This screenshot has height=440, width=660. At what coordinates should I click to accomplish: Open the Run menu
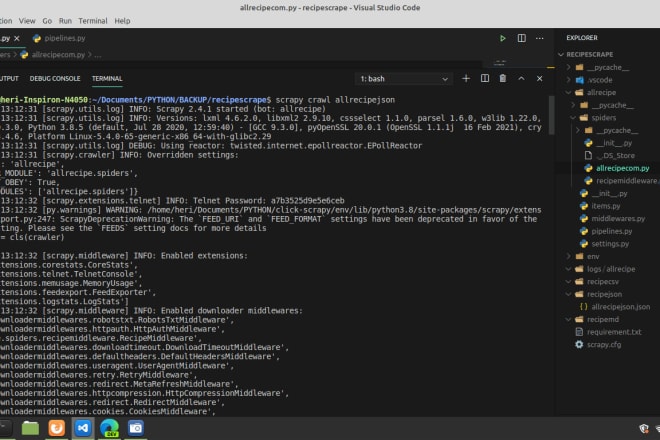(x=65, y=21)
